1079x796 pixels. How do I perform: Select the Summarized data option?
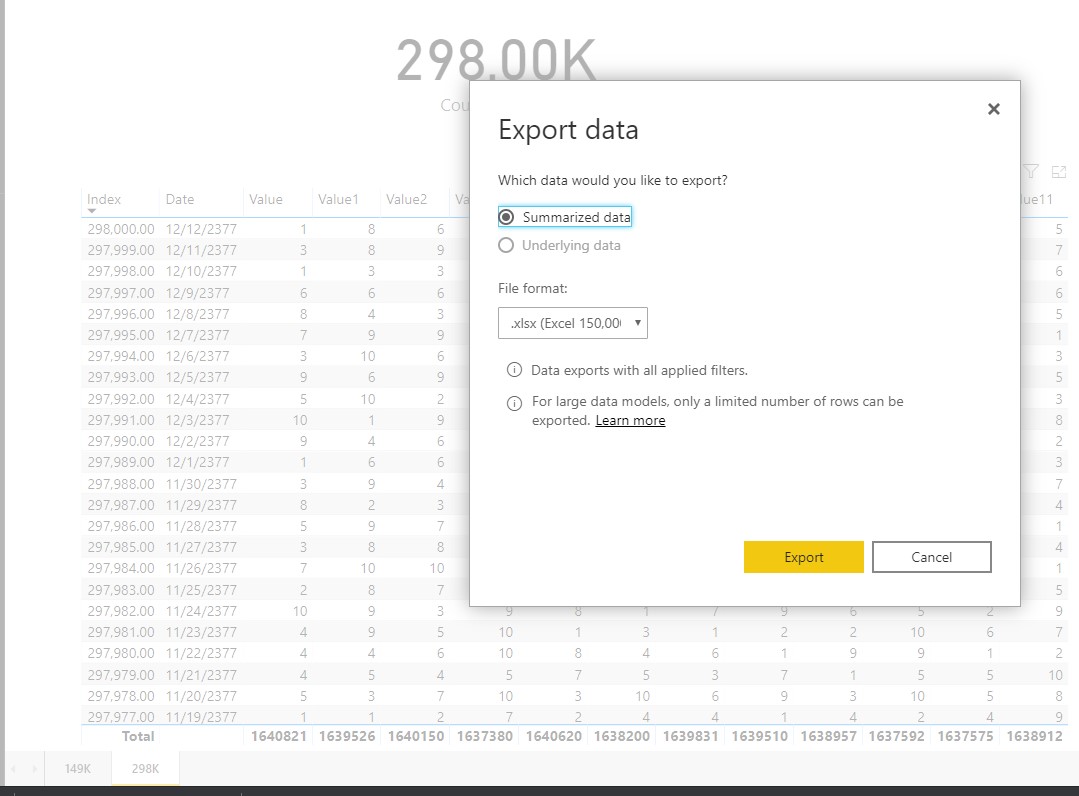tap(564, 217)
